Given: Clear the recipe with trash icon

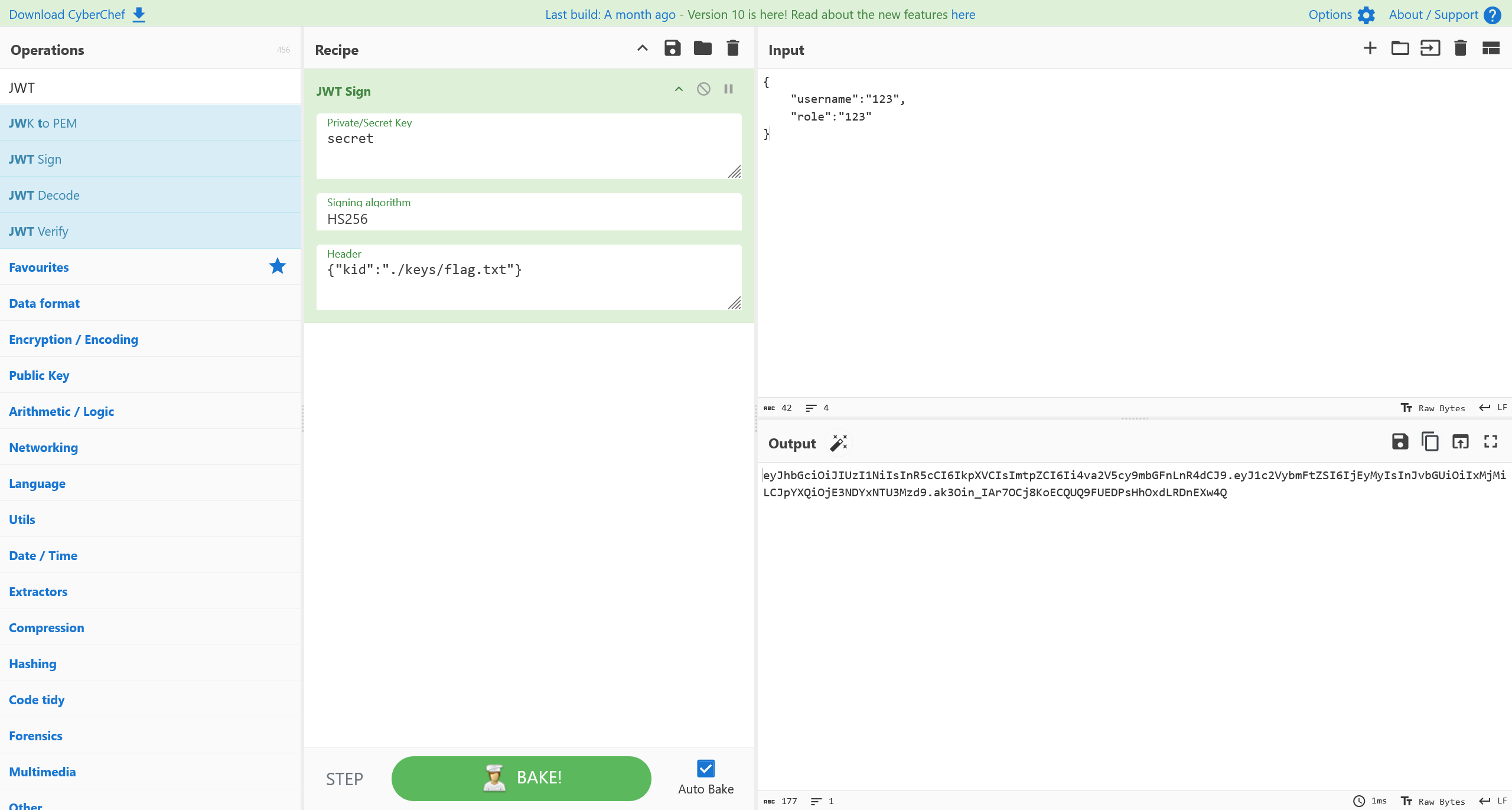Looking at the screenshot, I should tap(733, 48).
